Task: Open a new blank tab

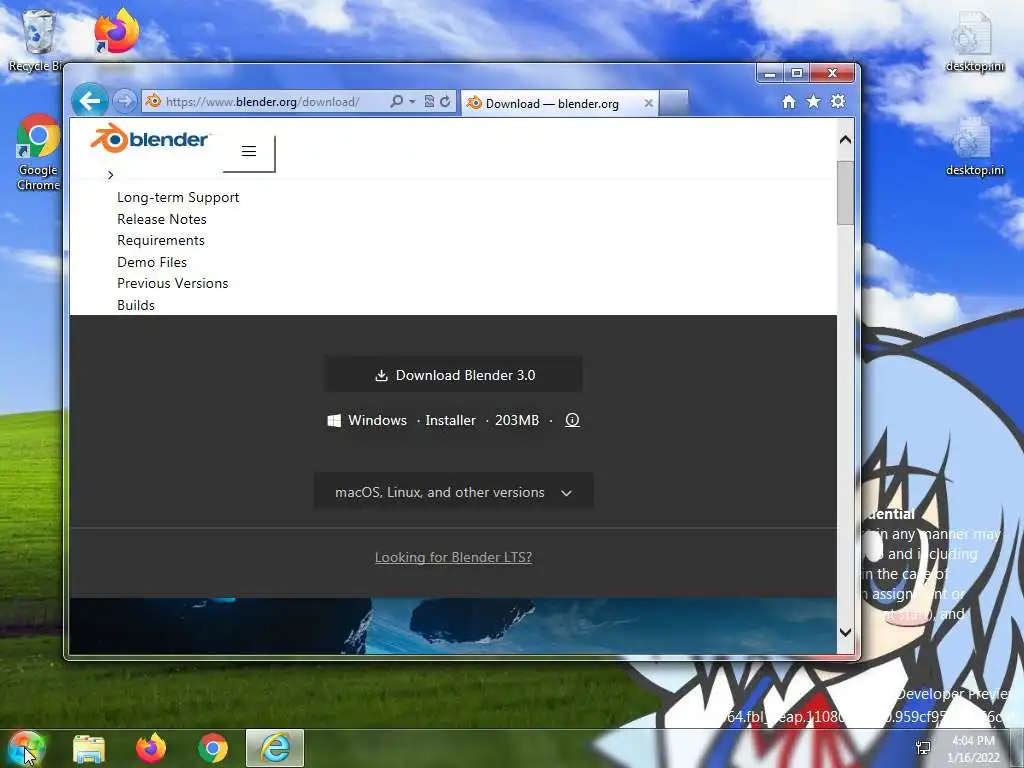Action: click(674, 103)
